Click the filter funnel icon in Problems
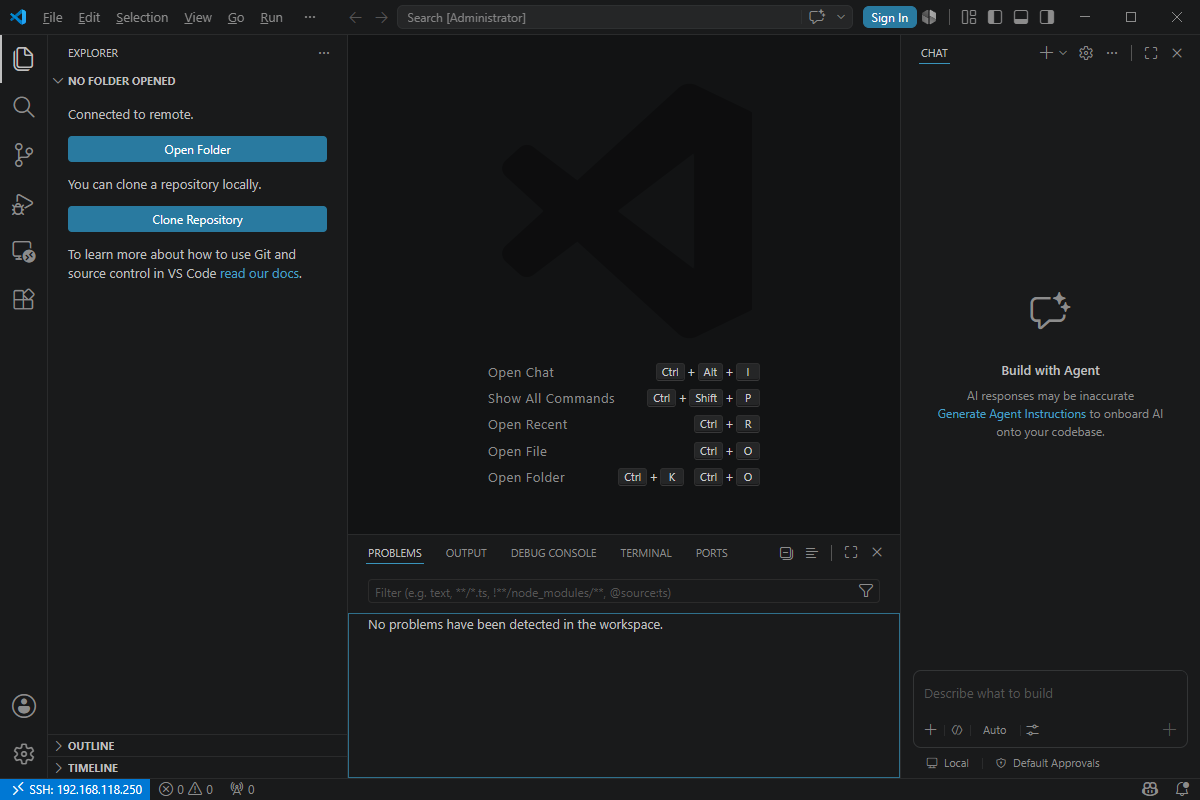1200x800 pixels. 866,591
